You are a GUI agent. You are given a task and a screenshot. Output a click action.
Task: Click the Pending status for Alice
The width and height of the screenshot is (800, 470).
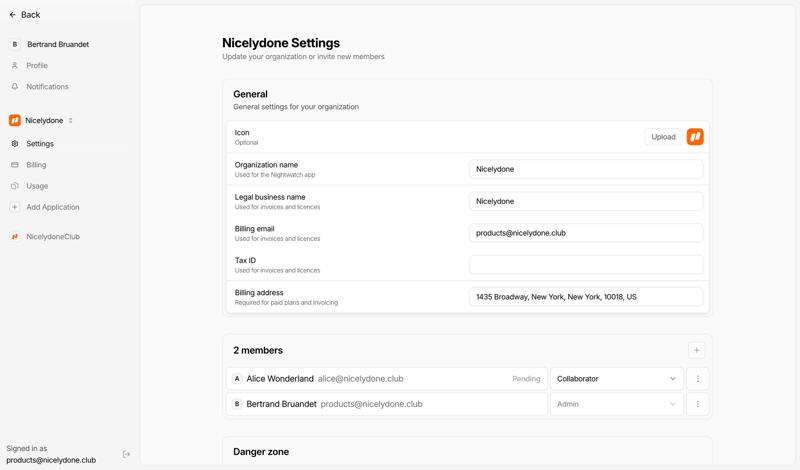click(526, 379)
